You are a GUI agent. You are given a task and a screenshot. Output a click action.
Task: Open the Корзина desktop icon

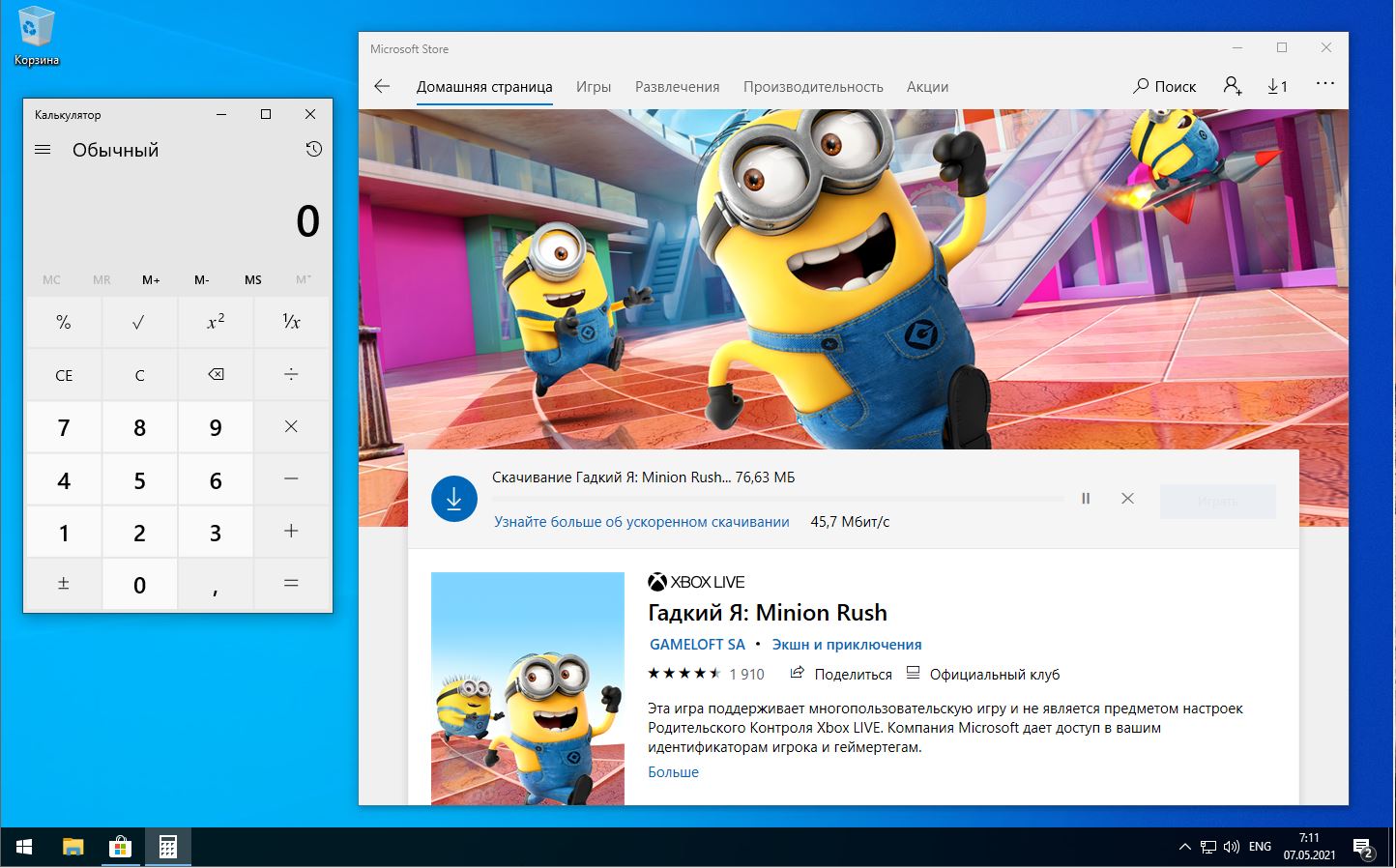point(37,37)
